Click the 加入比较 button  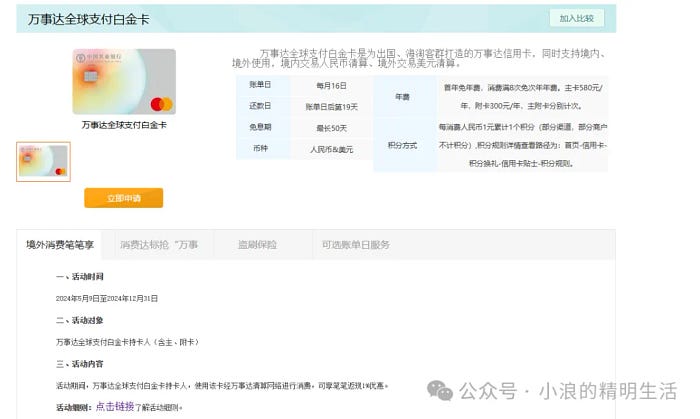pos(577,18)
